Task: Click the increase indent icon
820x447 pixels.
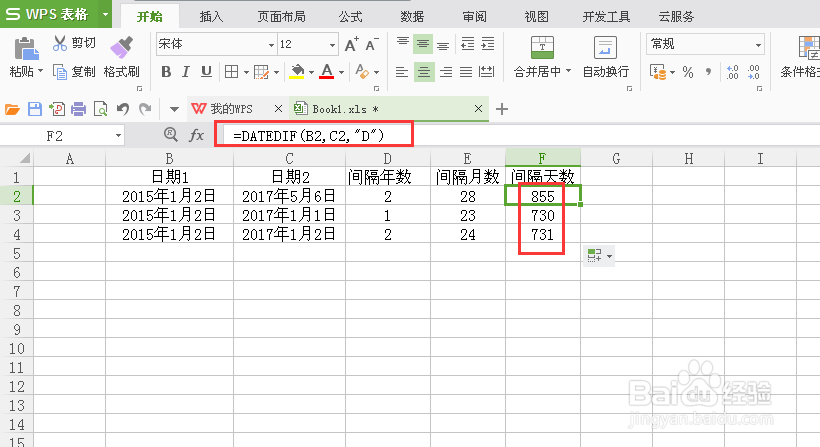Action: (487, 44)
